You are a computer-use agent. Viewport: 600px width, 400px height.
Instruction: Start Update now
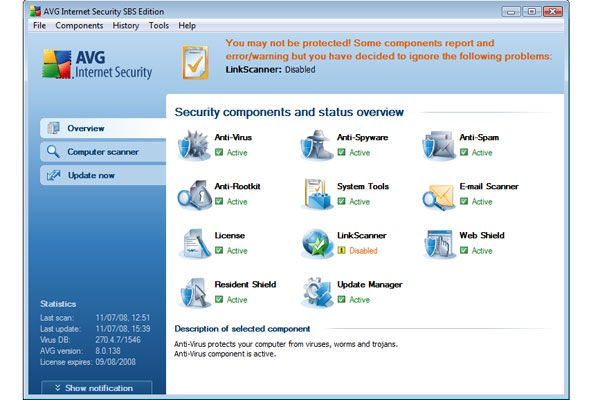(x=103, y=175)
